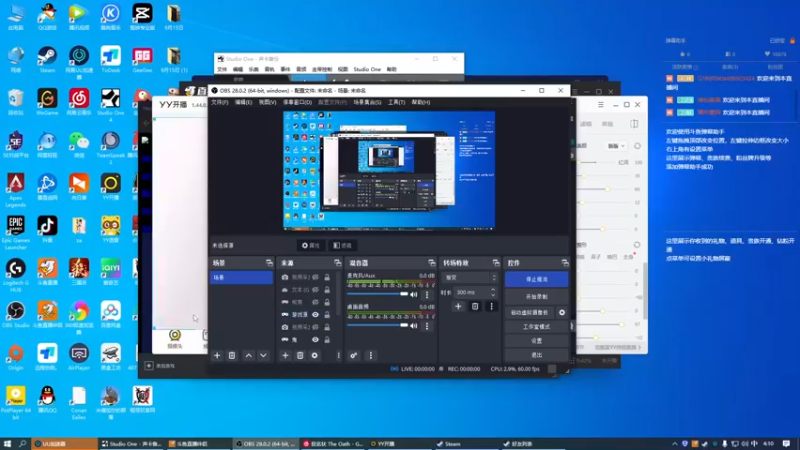Viewport: 800px width, 450px height.
Task: Click the Mic/Aux volume slider
Action: tap(378, 294)
